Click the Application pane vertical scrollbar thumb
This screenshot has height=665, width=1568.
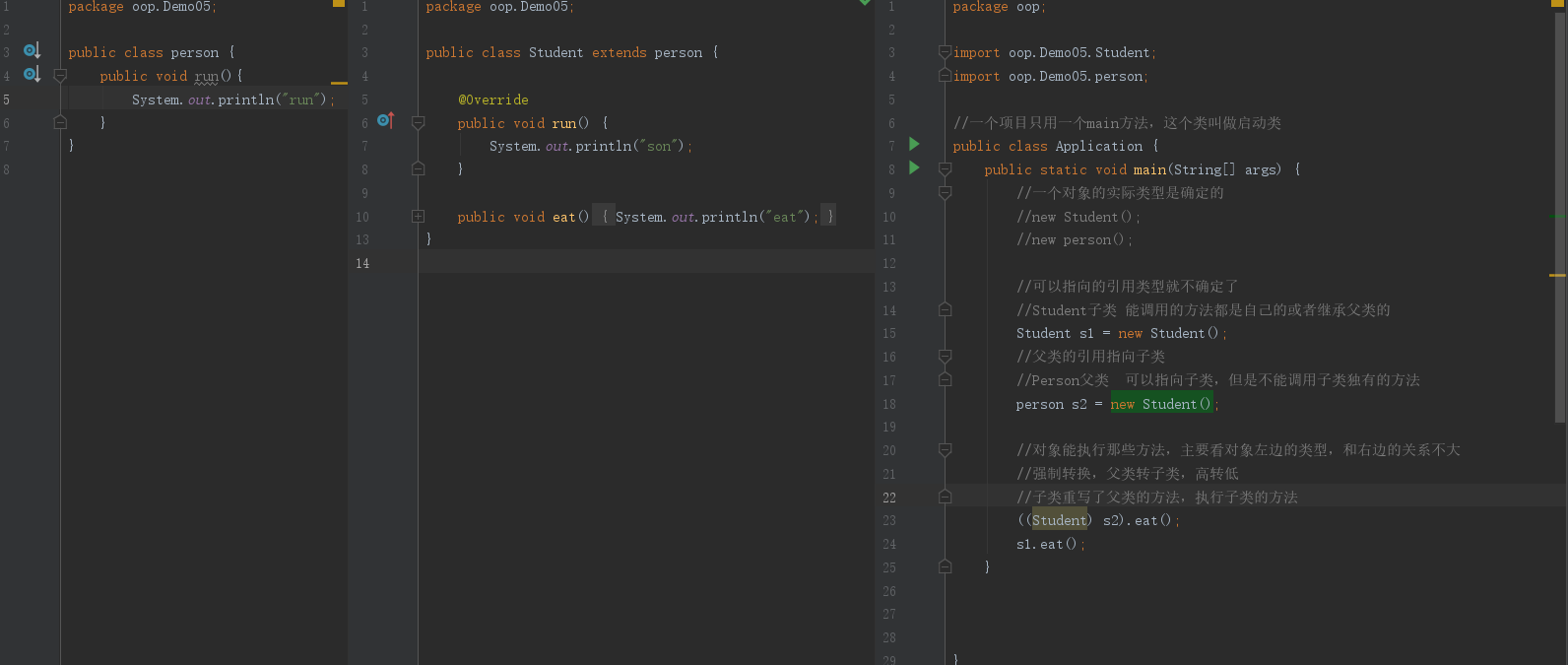pyautogui.click(x=1559, y=218)
